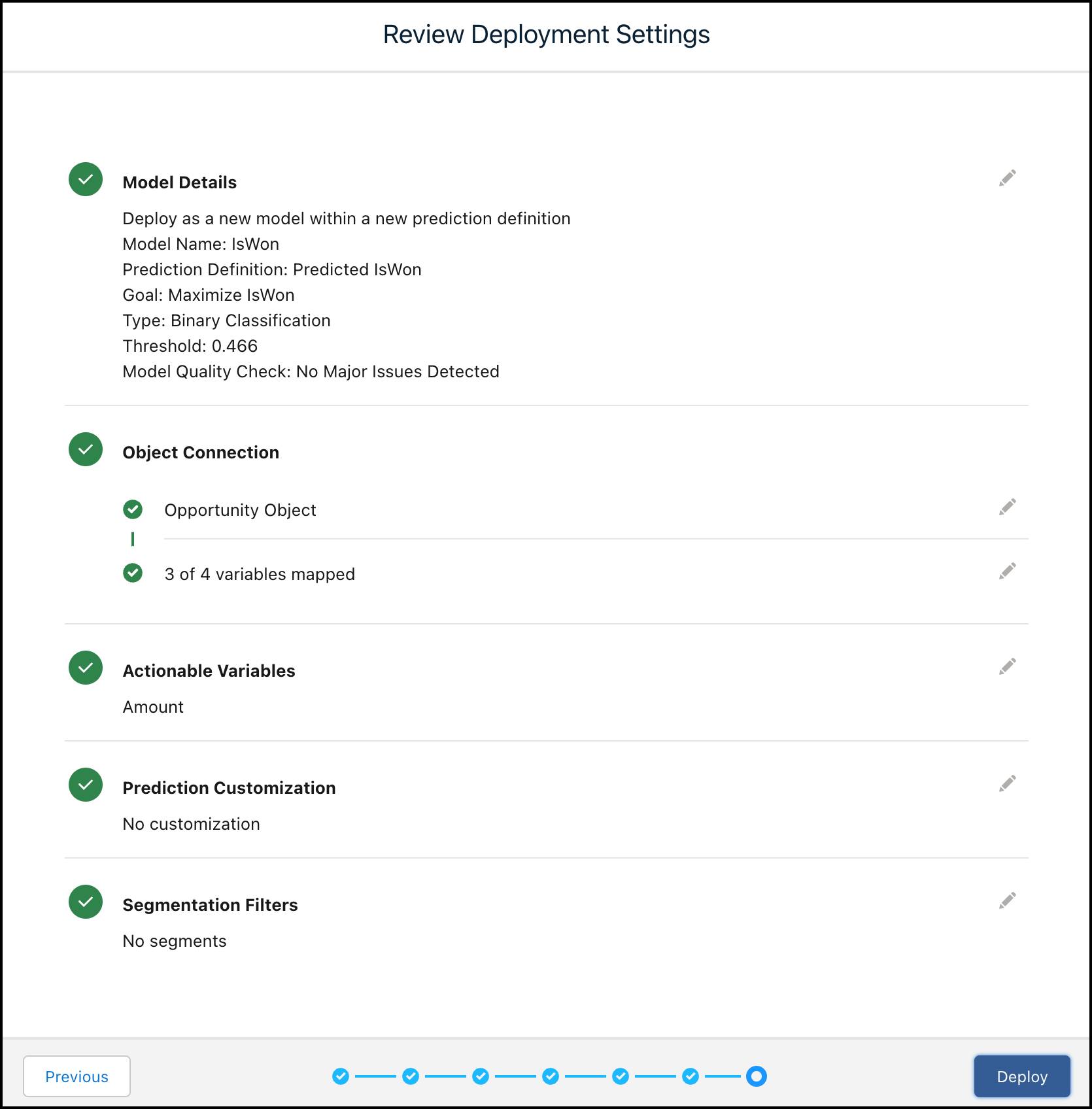Select the Opportunity Object label
This screenshot has height=1109, width=1092.
(x=241, y=510)
